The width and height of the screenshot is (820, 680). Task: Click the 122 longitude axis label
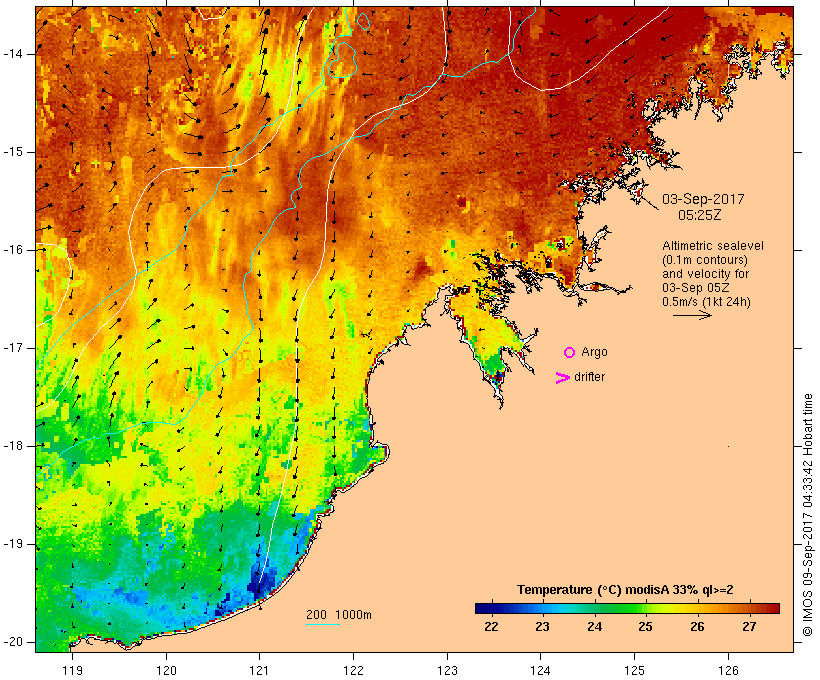354,670
